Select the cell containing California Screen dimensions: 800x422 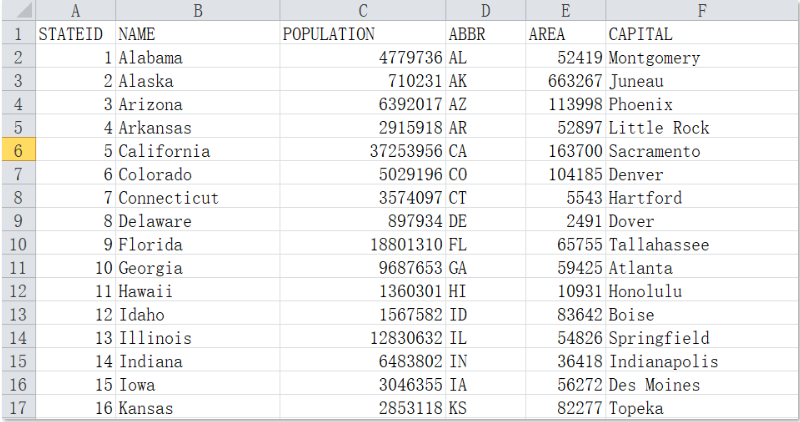(198, 151)
